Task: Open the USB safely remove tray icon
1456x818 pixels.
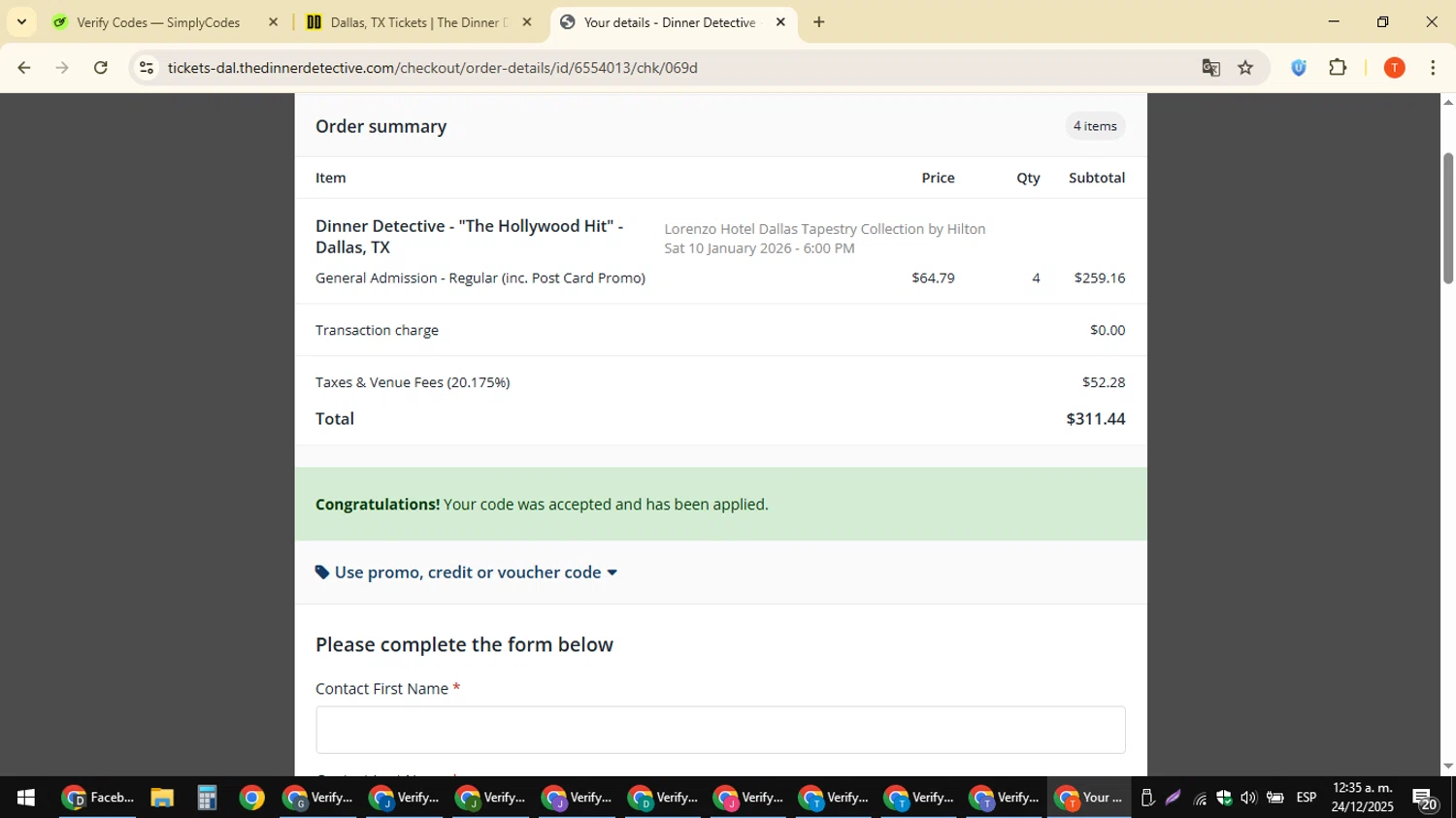Action: 1147,798
